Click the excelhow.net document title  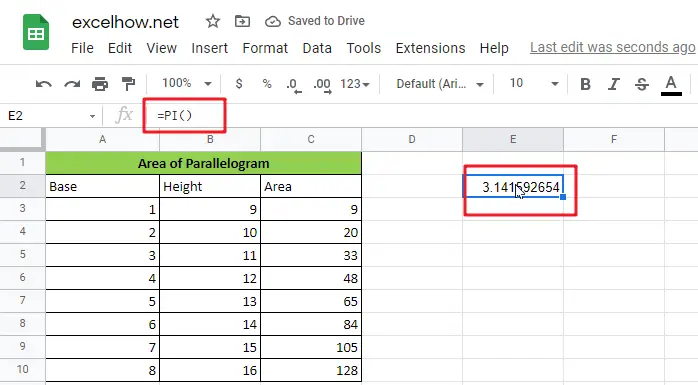pyautogui.click(x=125, y=22)
